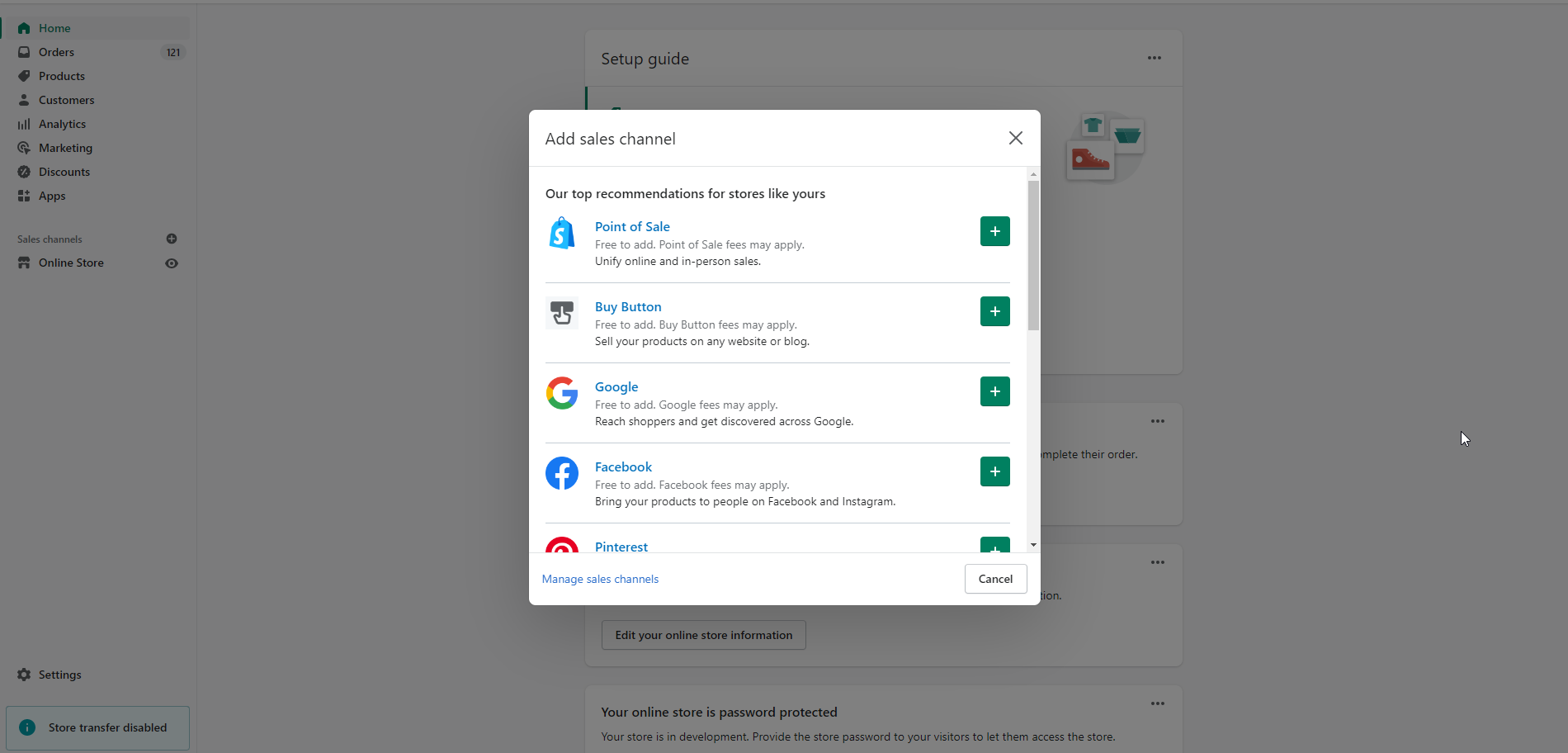
Task: Add the Pinterest sales channel
Action: click(994, 545)
